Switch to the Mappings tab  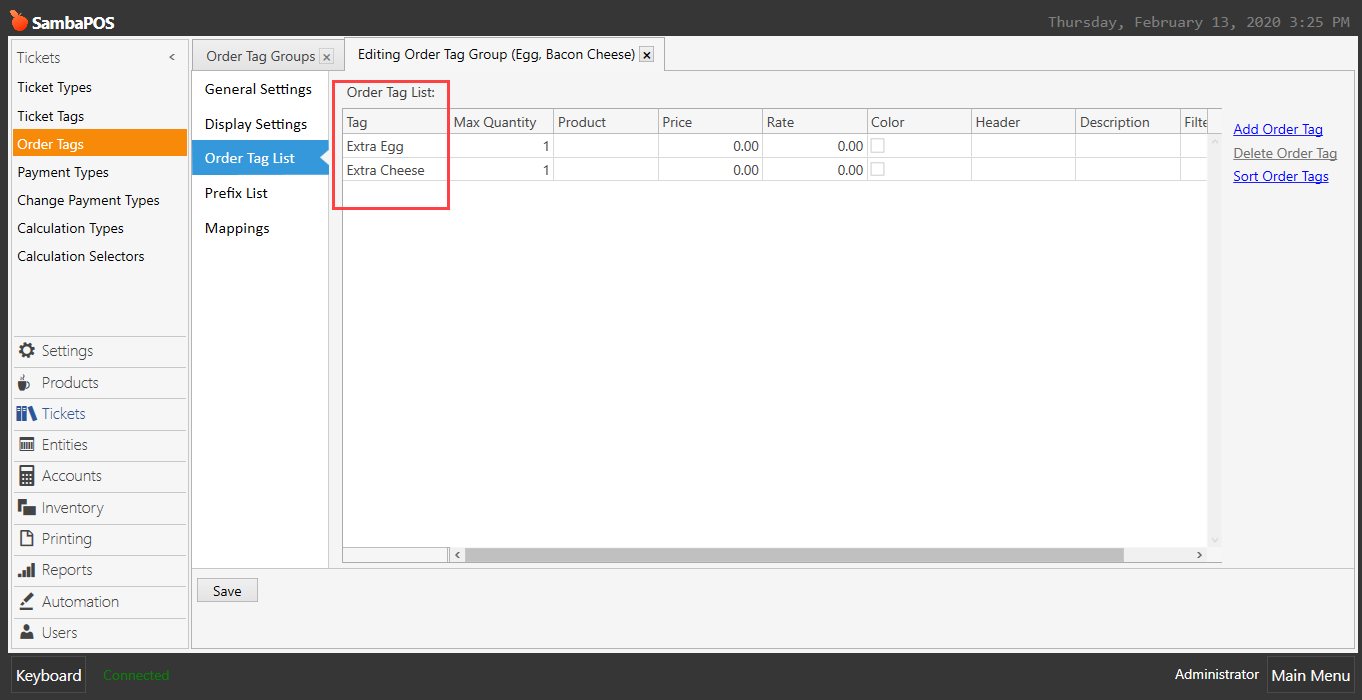[237, 227]
